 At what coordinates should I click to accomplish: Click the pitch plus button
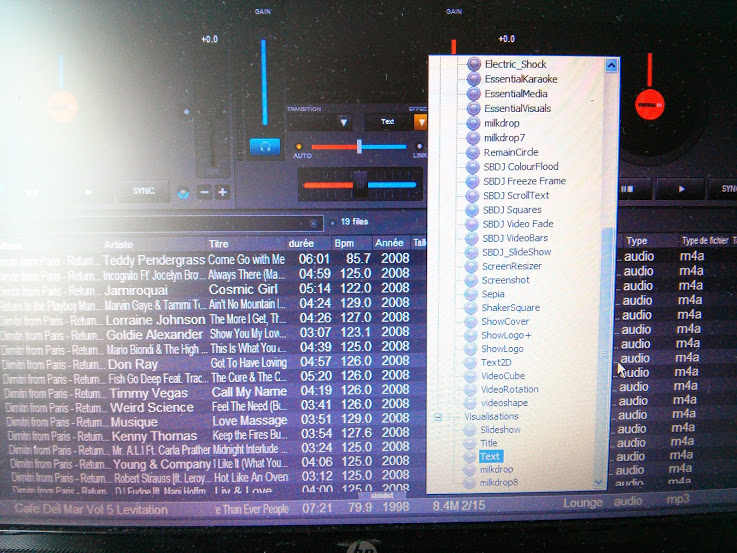(222, 192)
